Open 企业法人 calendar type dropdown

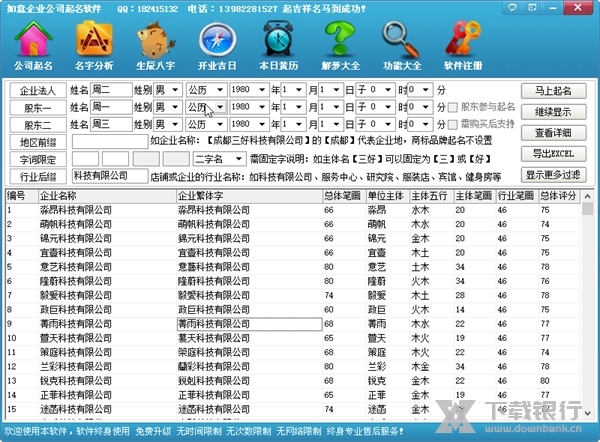[x=220, y=90]
